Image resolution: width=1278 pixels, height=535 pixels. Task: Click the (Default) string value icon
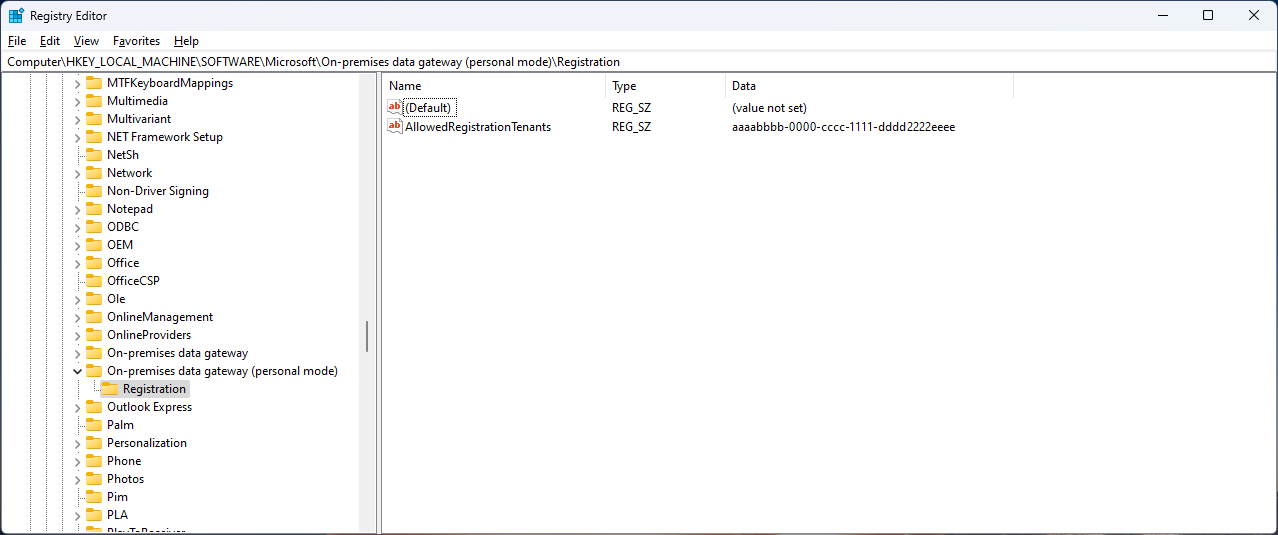395,107
